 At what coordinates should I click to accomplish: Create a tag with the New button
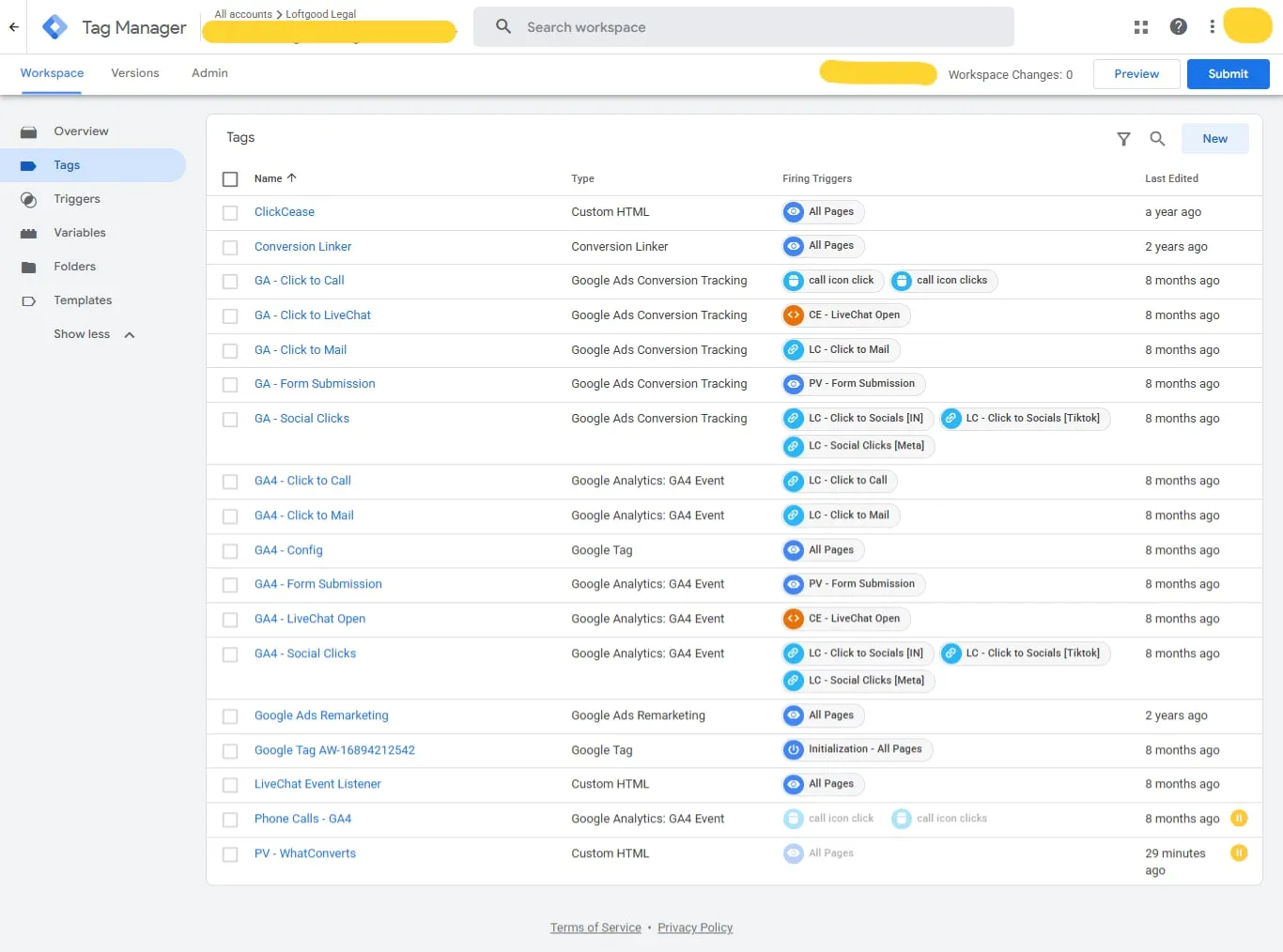pos(1214,139)
